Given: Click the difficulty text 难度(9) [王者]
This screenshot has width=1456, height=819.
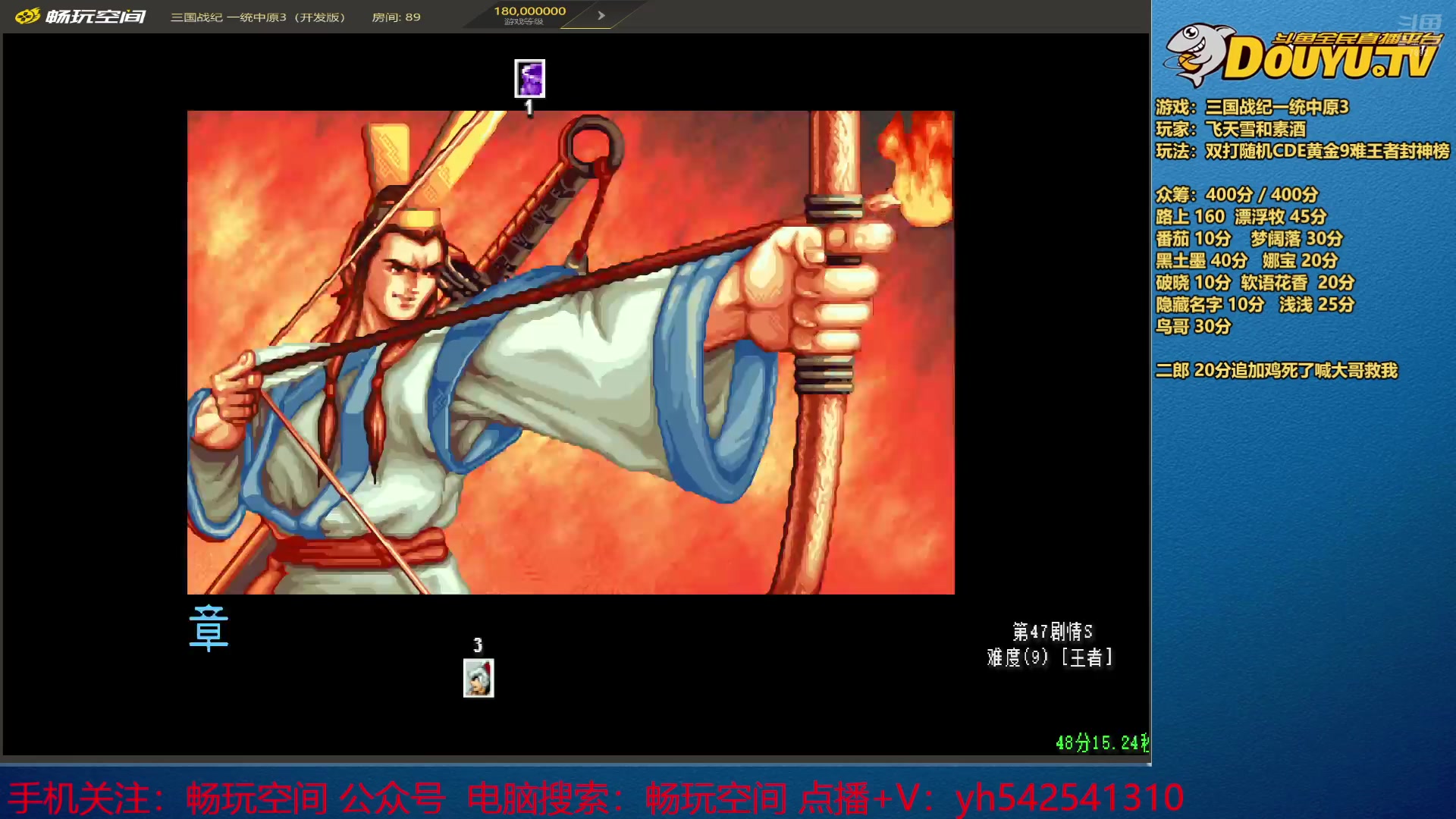Looking at the screenshot, I should click(1050, 657).
